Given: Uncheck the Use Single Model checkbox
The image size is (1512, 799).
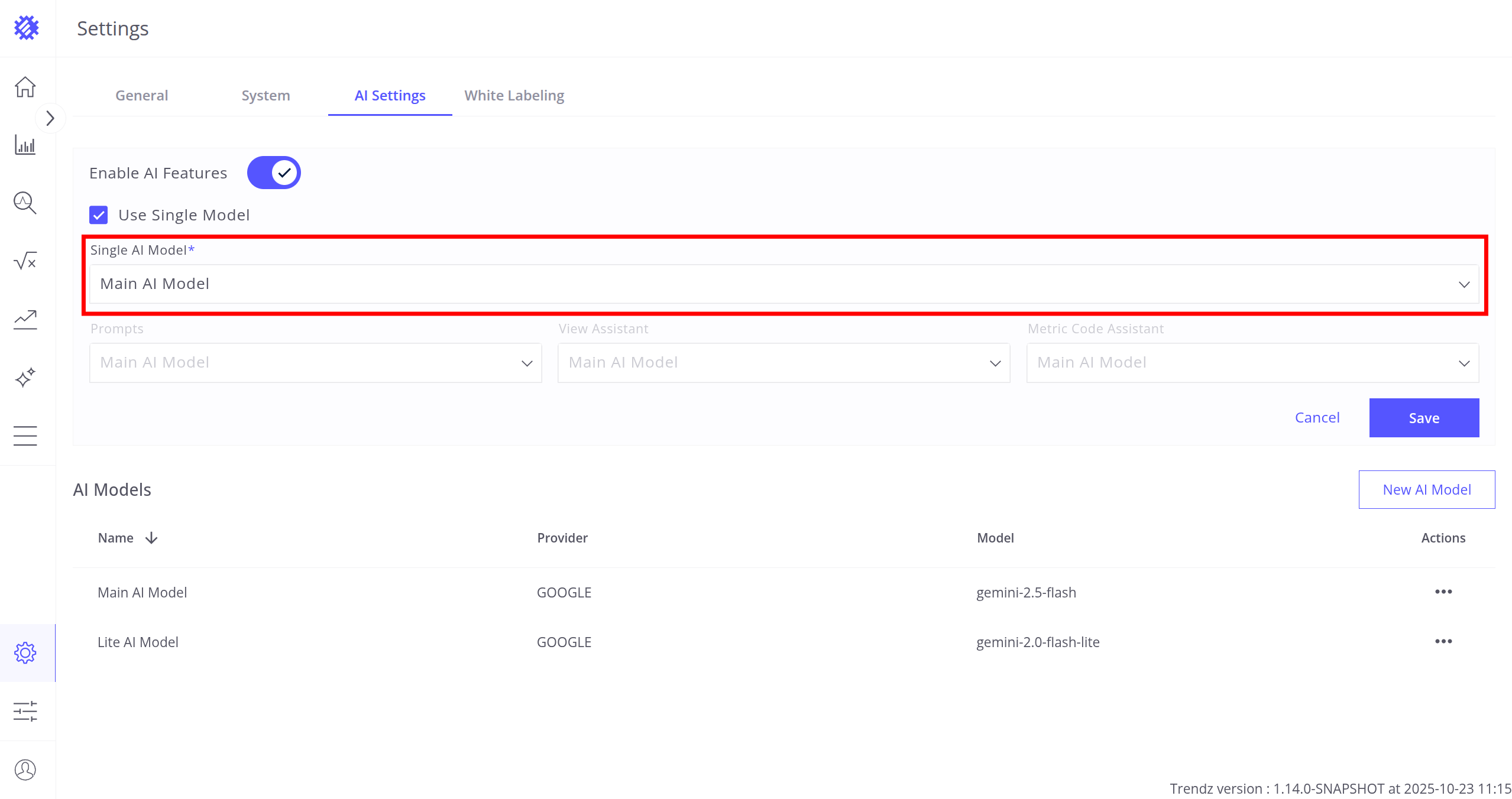Looking at the screenshot, I should (99, 215).
